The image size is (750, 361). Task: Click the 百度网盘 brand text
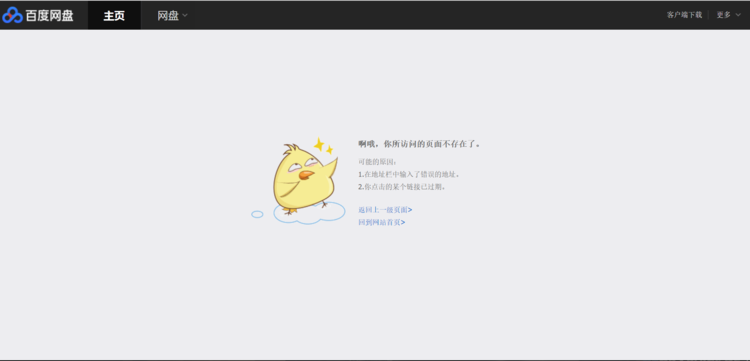(x=50, y=15)
